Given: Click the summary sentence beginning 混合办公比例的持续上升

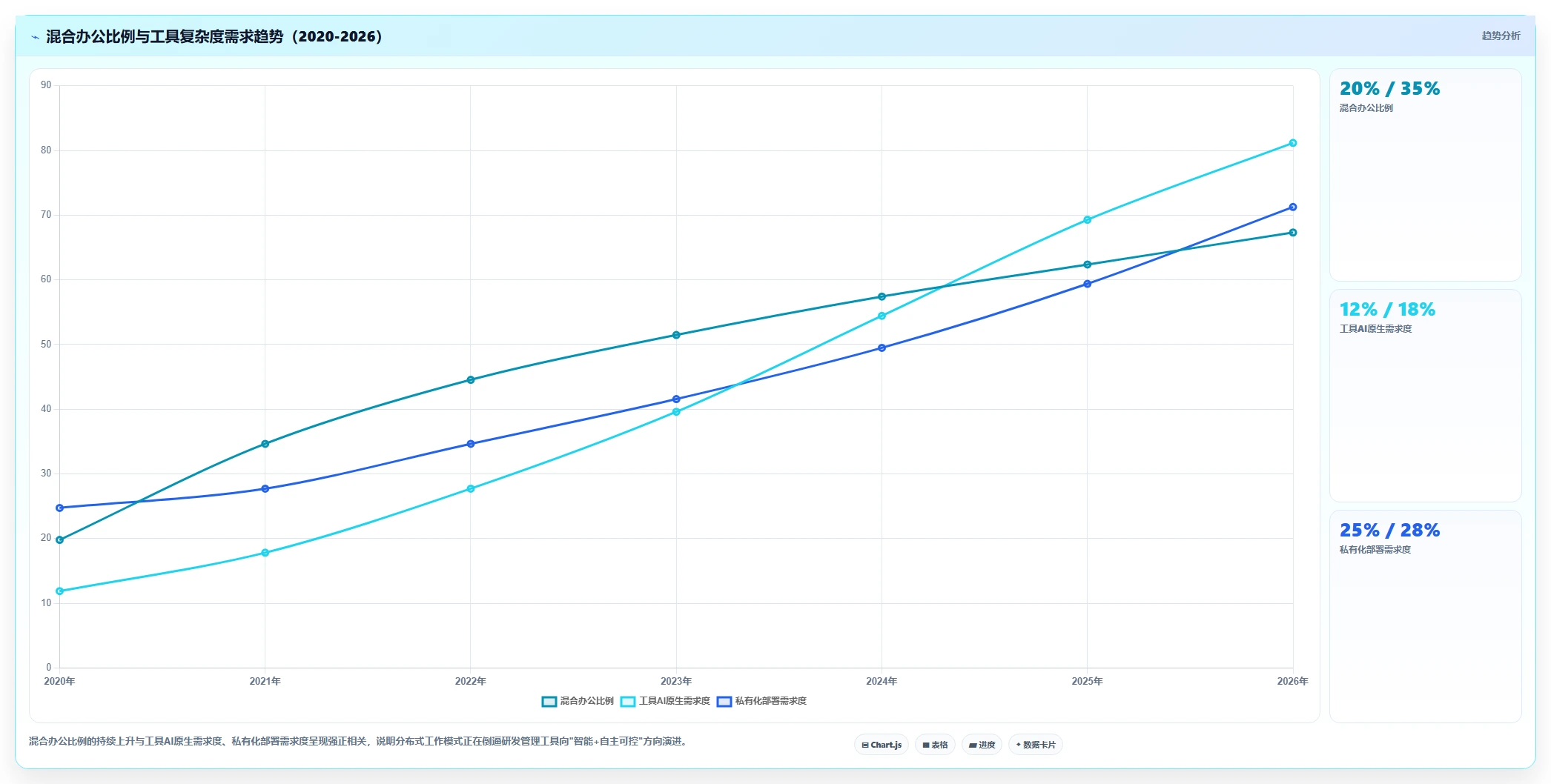Looking at the screenshot, I should coord(359,742).
